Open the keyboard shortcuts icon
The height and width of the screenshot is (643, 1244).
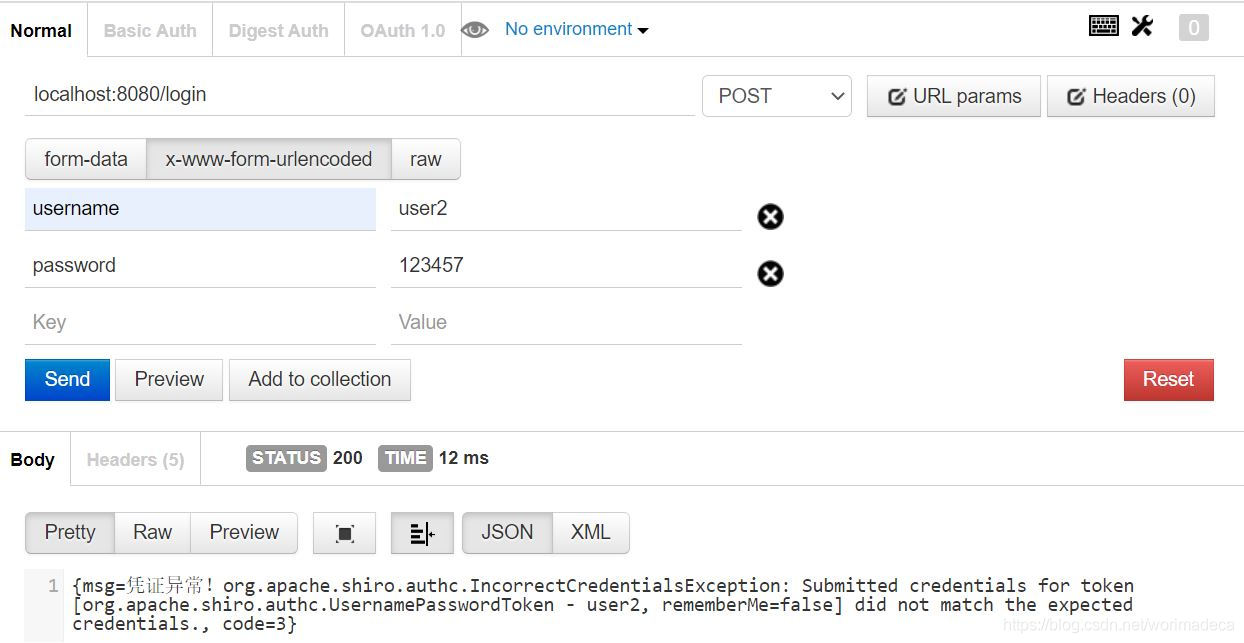click(1103, 26)
